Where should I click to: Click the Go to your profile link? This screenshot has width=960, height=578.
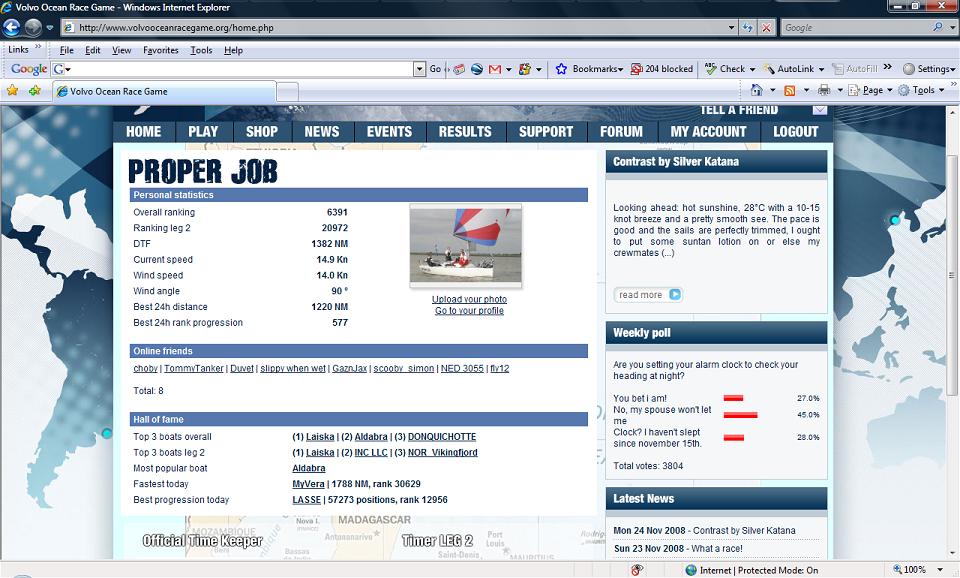470,310
